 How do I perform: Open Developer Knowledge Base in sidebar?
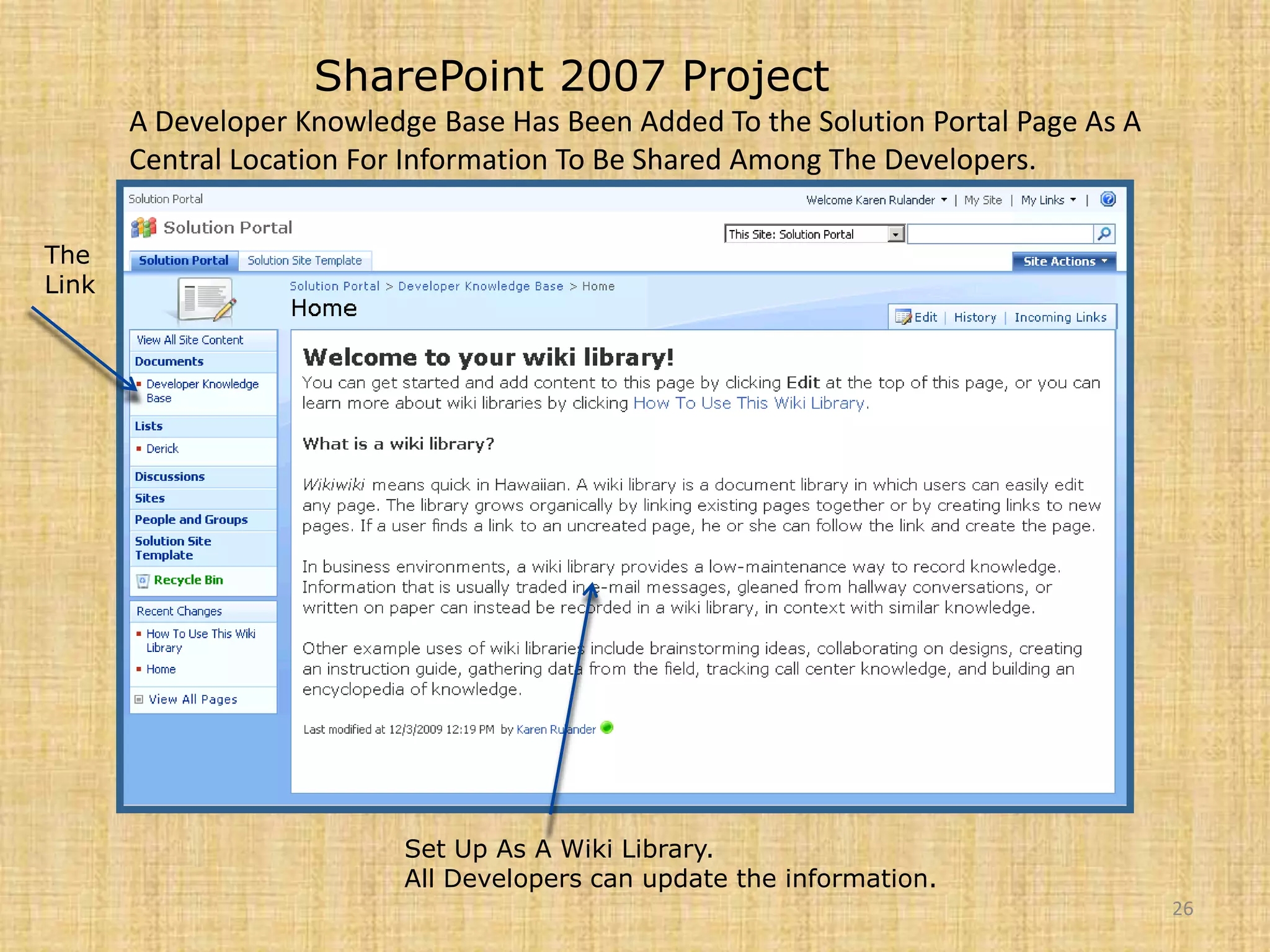point(202,391)
